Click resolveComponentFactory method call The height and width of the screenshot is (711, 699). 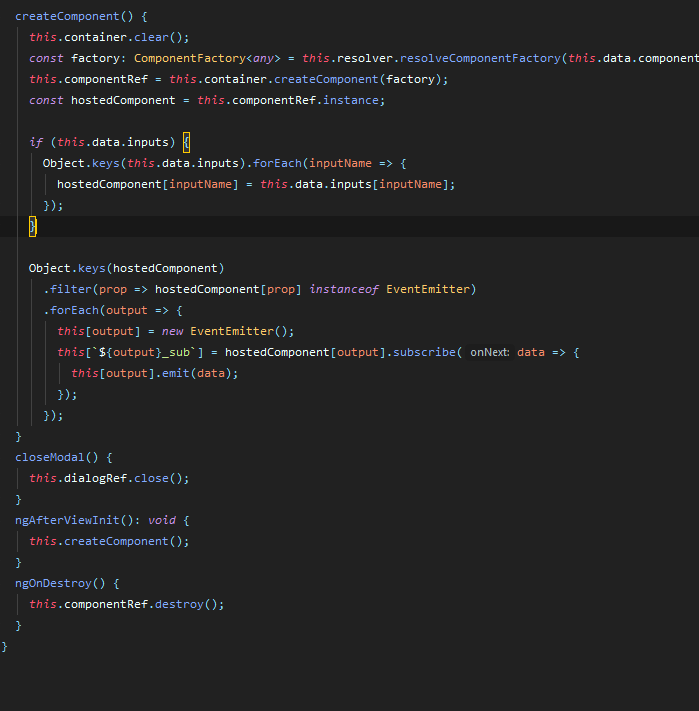480,58
